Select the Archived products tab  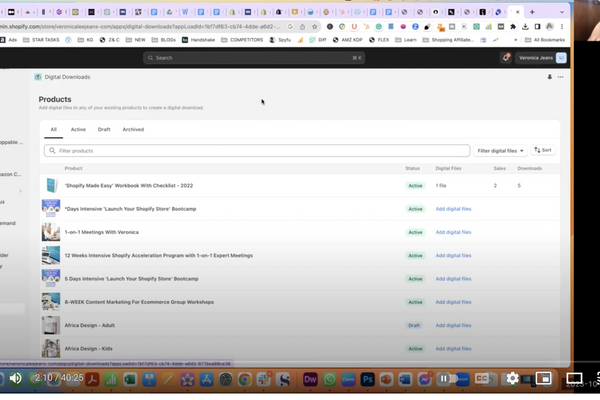coord(133,129)
